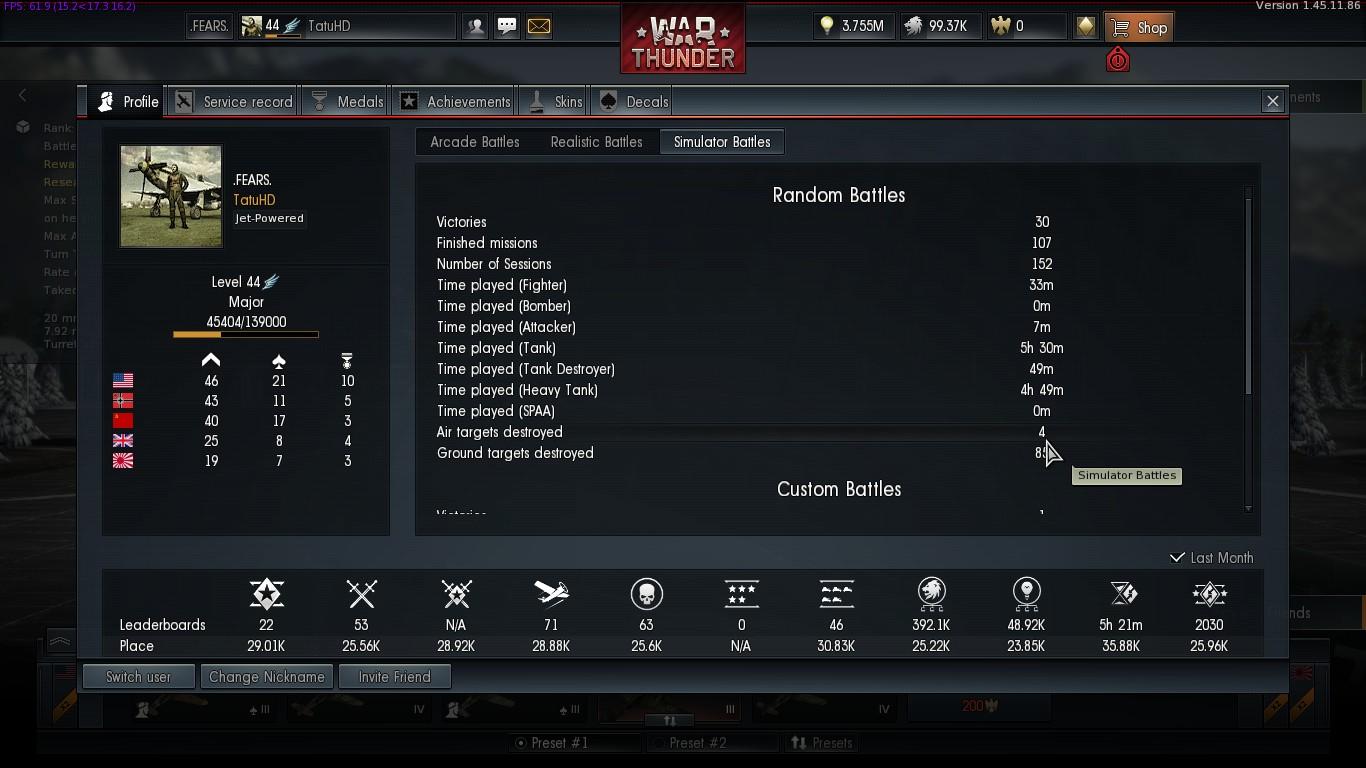The height and width of the screenshot is (768, 1366).
Task: Open the mail envelope icon
Action: [539, 27]
